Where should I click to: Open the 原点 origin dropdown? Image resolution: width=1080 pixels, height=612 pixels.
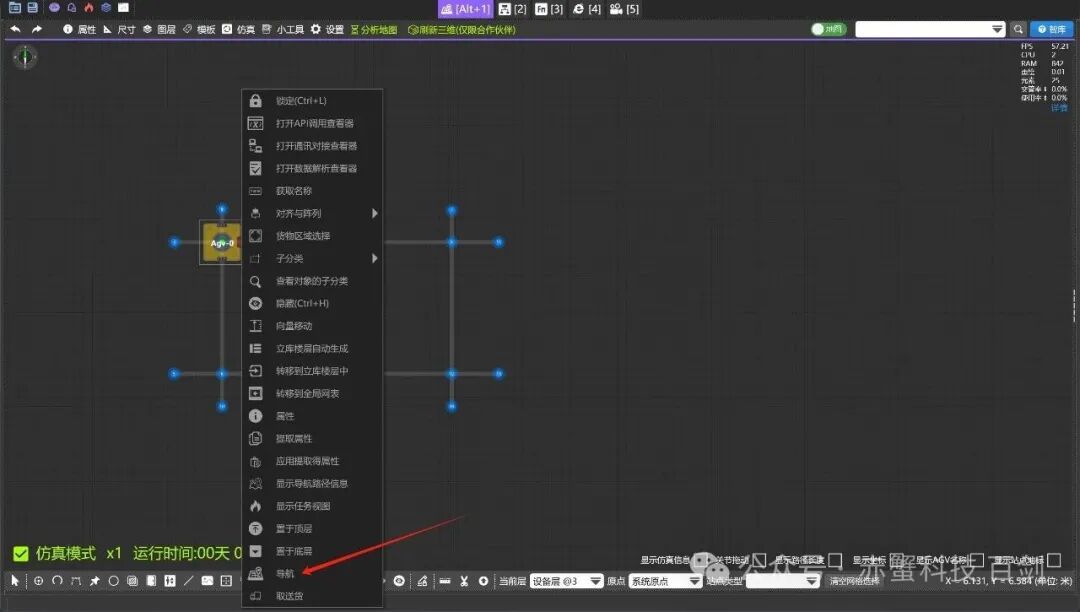pyautogui.click(x=665, y=581)
